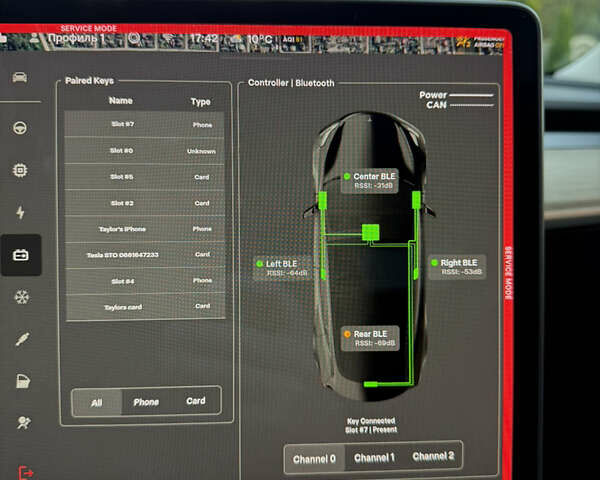Image resolution: width=600 pixels, height=480 pixels.
Task: Filter paired keys by Card
Action: [x=196, y=401]
